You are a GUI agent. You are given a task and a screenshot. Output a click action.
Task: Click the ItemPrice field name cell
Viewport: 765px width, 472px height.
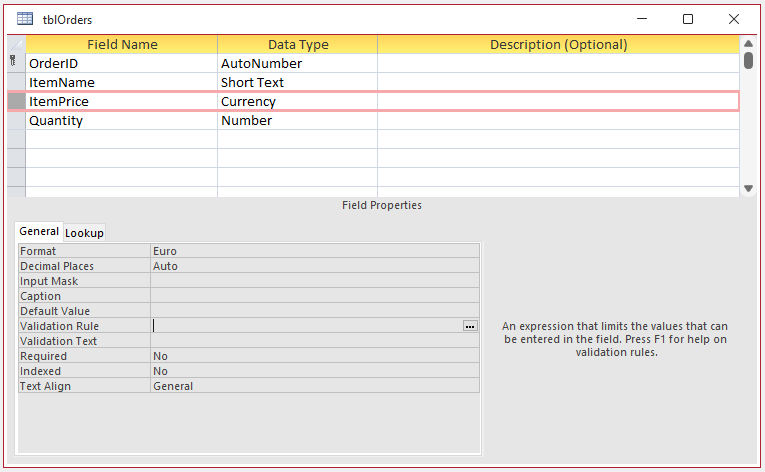click(121, 102)
